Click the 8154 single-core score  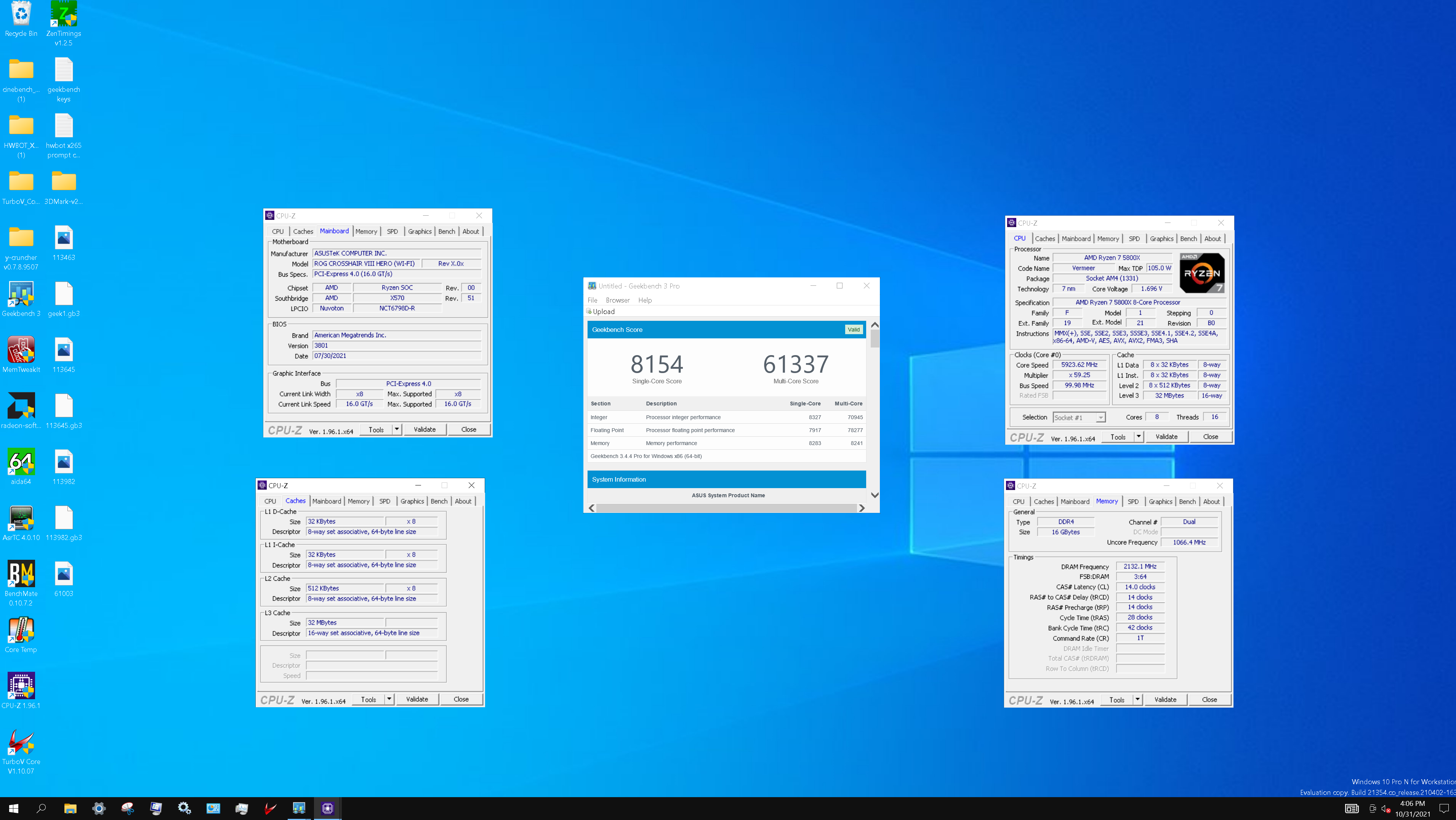[657, 365]
